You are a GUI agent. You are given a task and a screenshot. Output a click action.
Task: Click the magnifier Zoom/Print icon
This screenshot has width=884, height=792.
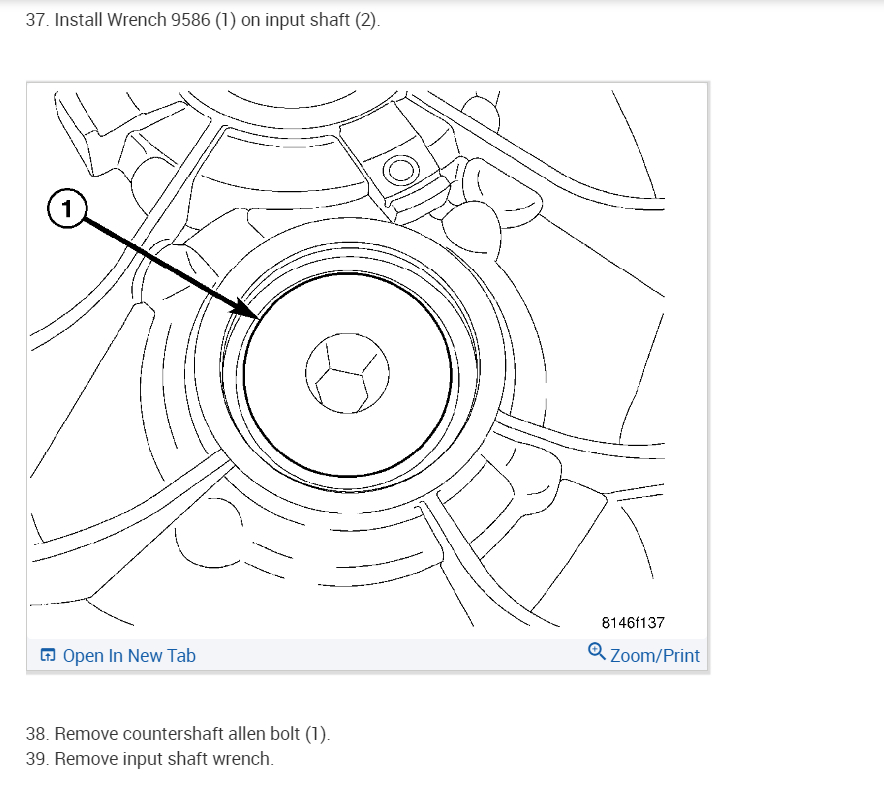[x=596, y=652]
